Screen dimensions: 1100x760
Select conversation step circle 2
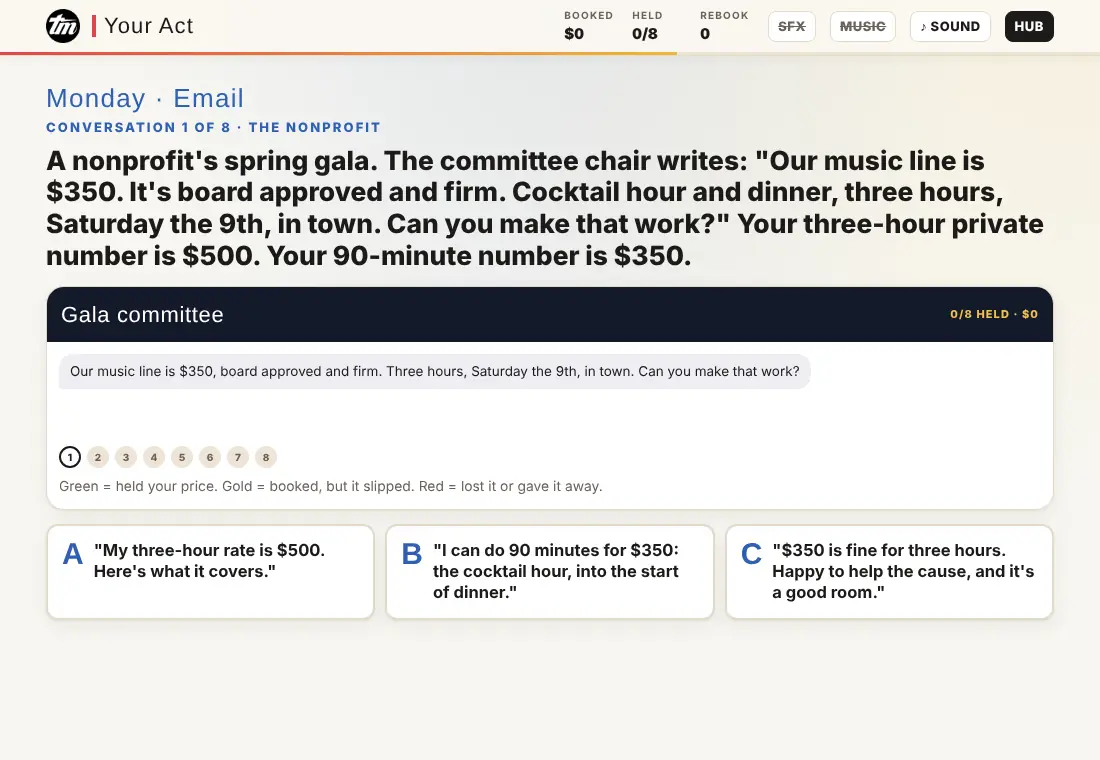pos(98,457)
